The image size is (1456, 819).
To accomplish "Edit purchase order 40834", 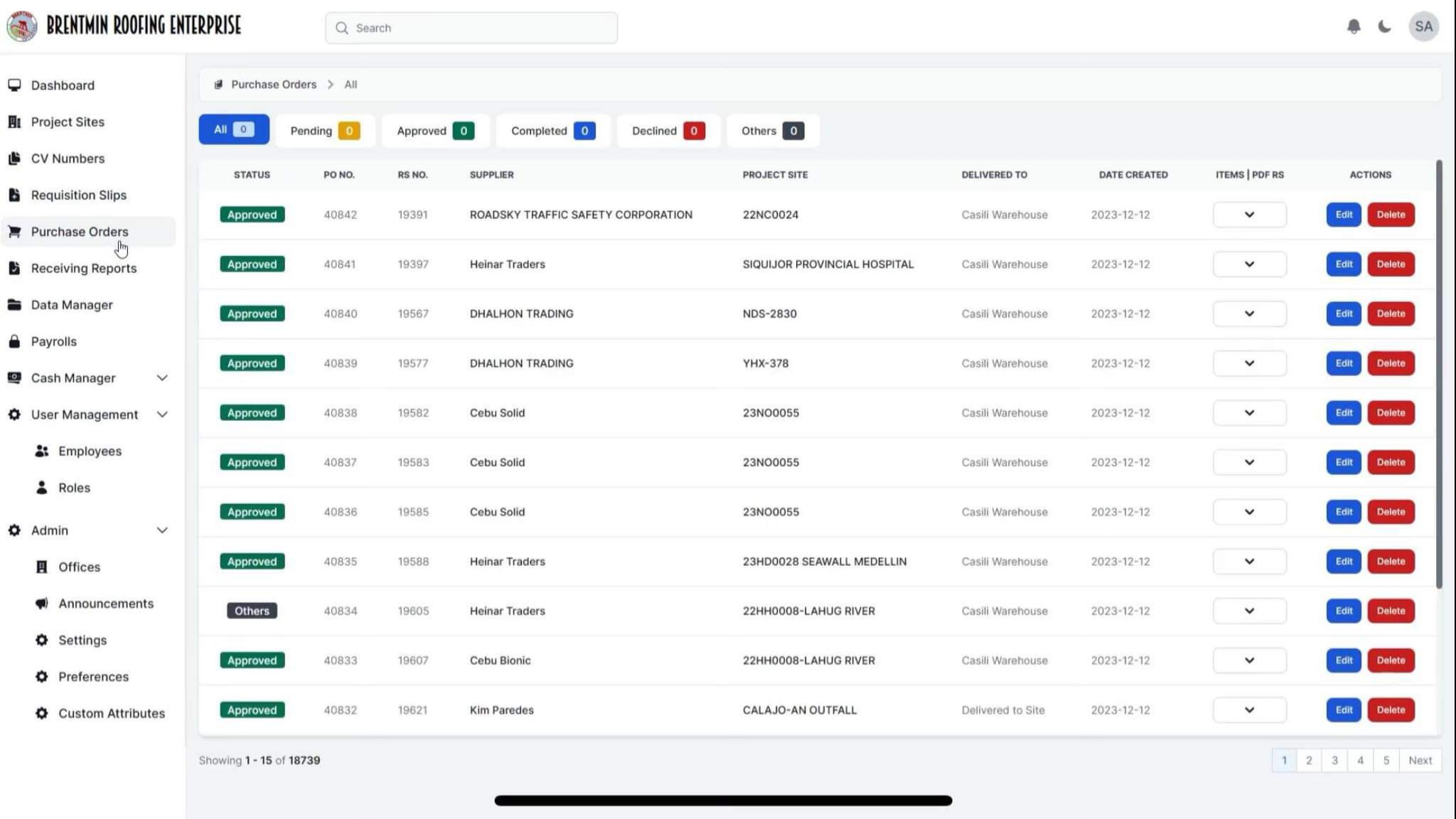I will click(x=1344, y=611).
